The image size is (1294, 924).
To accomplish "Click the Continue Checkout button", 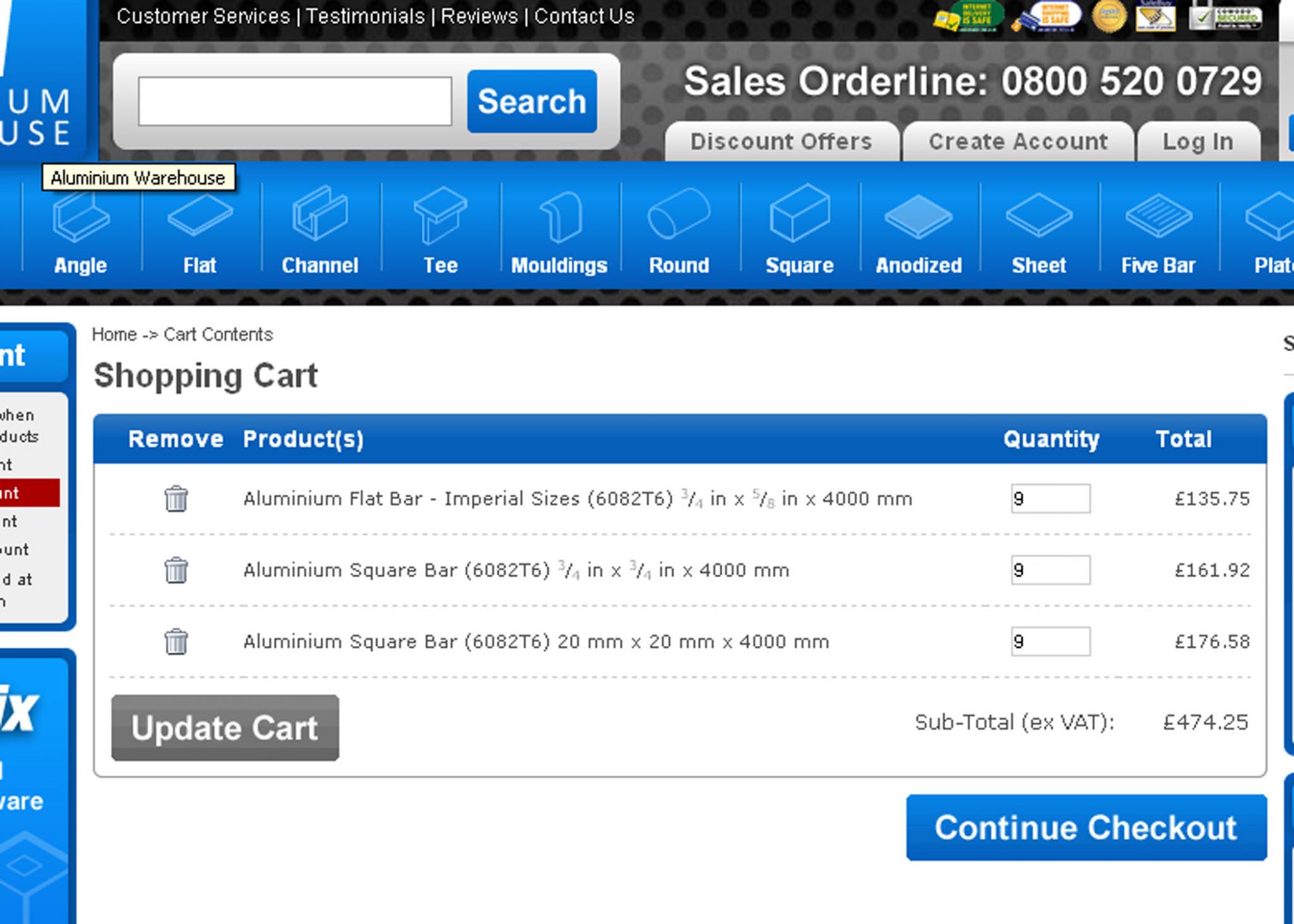I will click(1086, 827).
